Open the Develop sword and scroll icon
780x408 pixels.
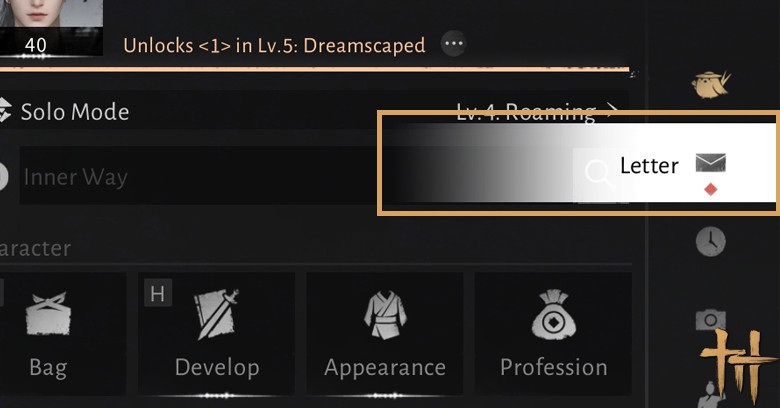click(x=216, y=314)
